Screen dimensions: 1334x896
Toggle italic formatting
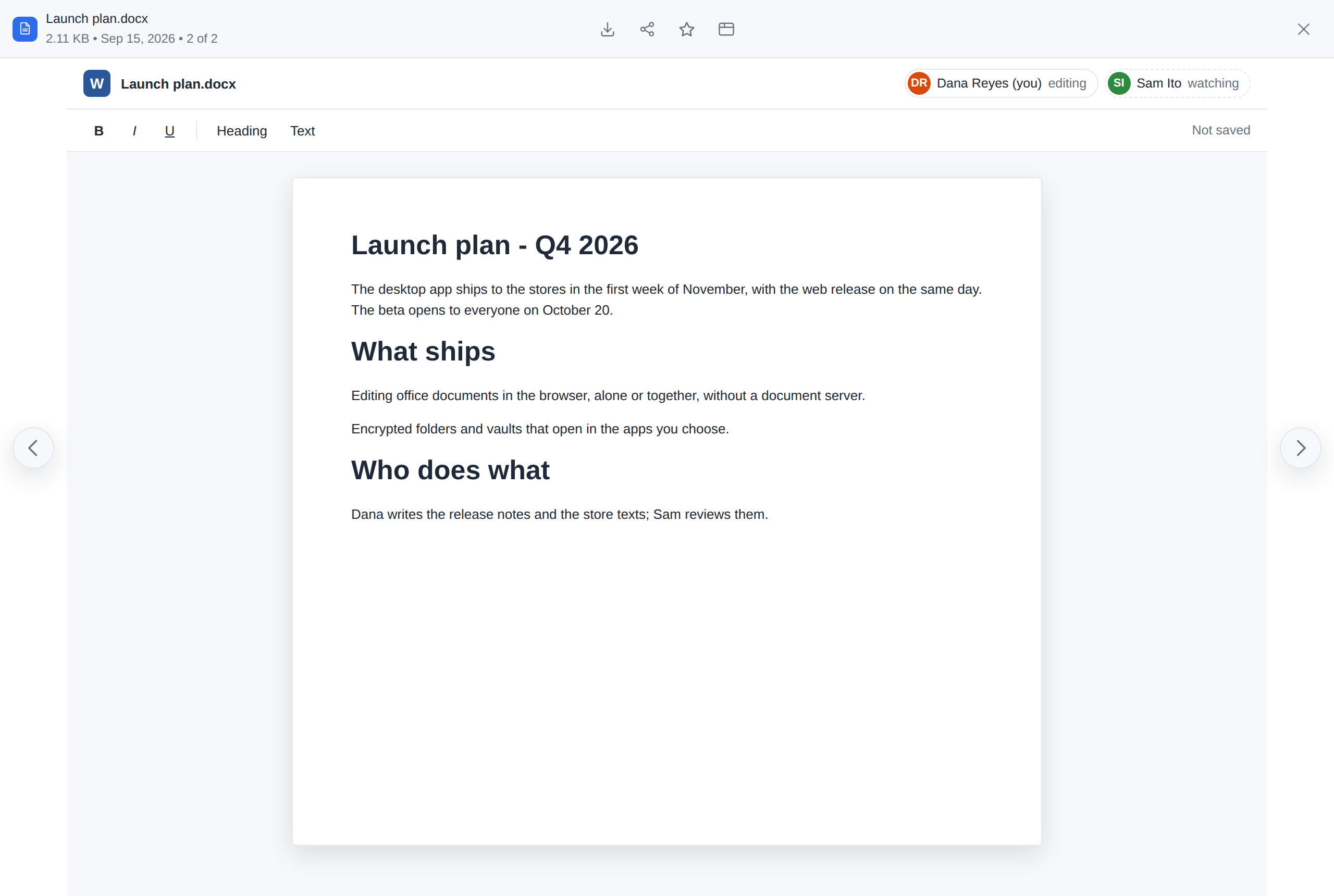pos(134,131)
